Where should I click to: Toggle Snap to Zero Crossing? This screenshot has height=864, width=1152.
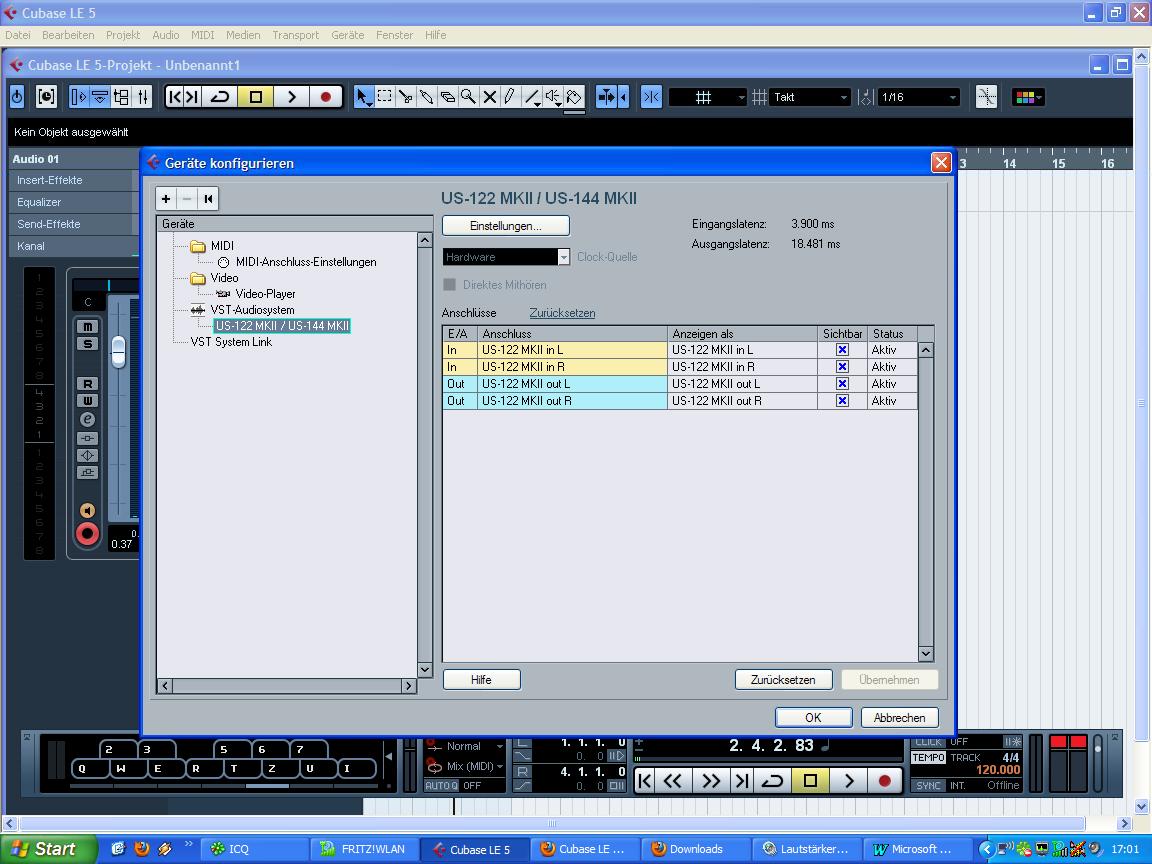pyautogui.click(x=986, y=97)
